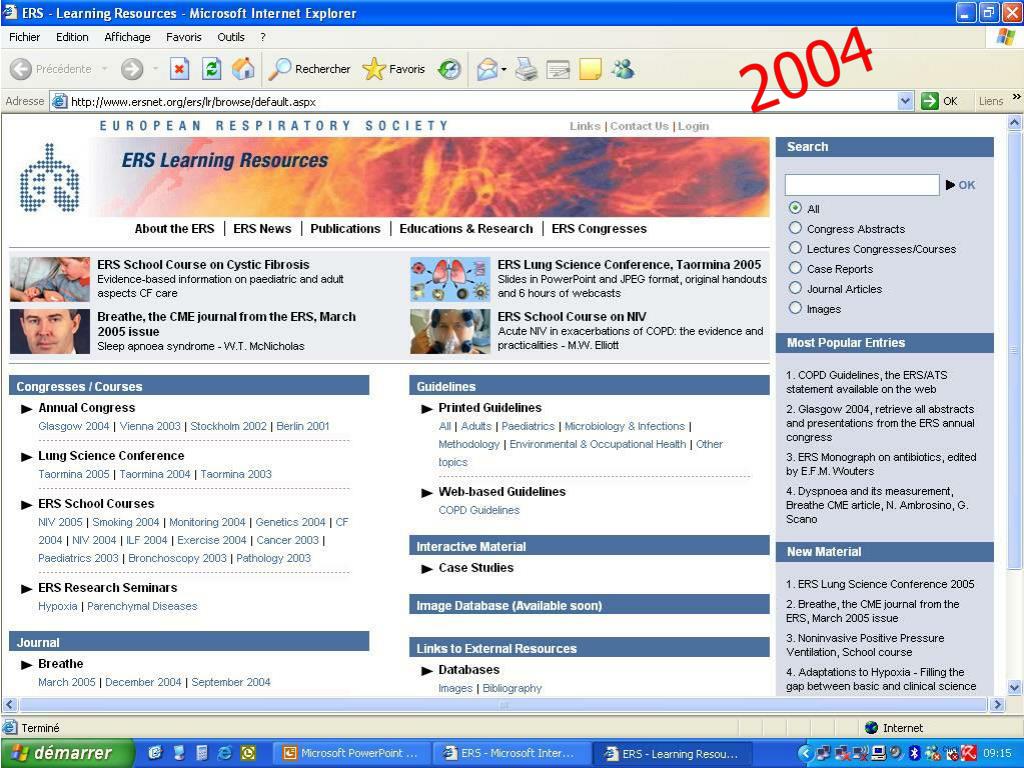
Task: Click the green OK go arrow
Action: [929, 101]
